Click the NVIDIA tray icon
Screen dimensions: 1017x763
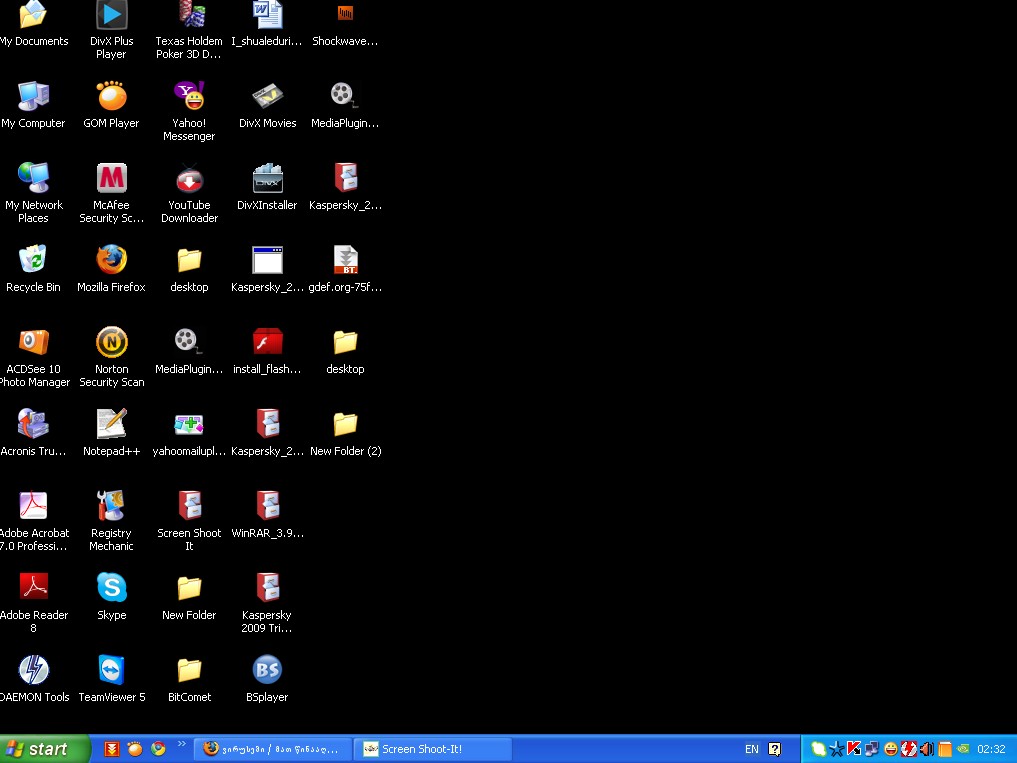coord(963,749)
